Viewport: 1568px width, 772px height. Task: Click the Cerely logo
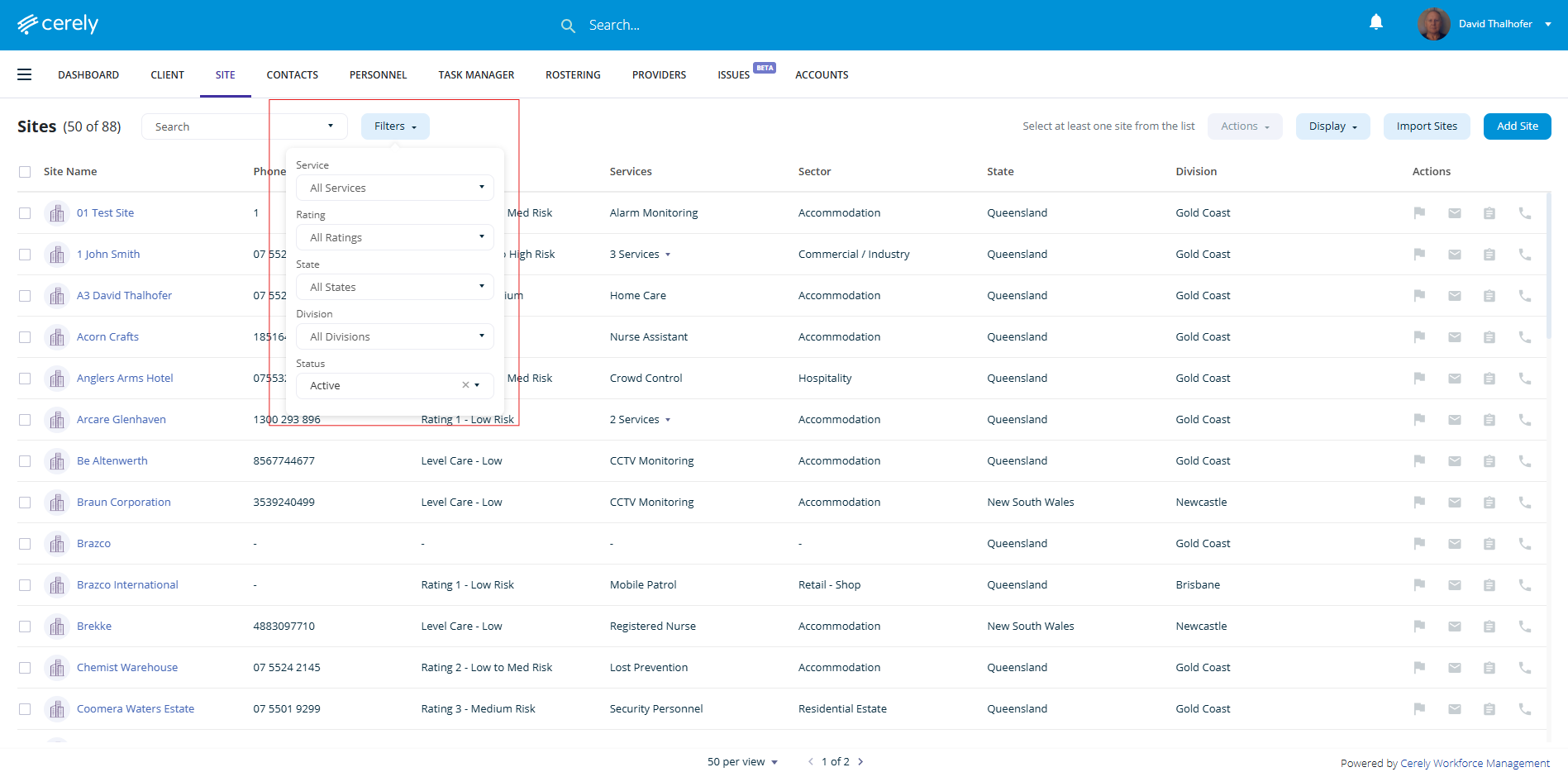click(58, 24)
